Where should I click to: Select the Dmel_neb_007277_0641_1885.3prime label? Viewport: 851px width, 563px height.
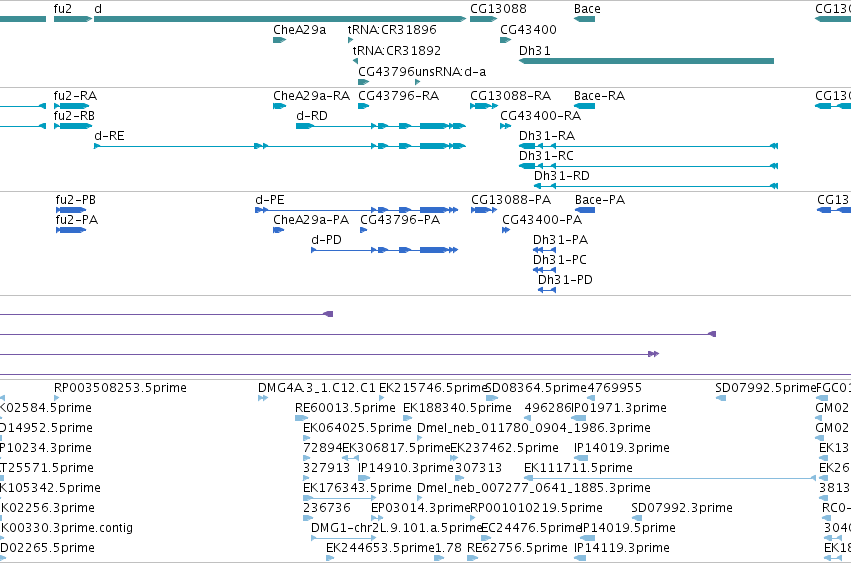[x=534, y=488]
